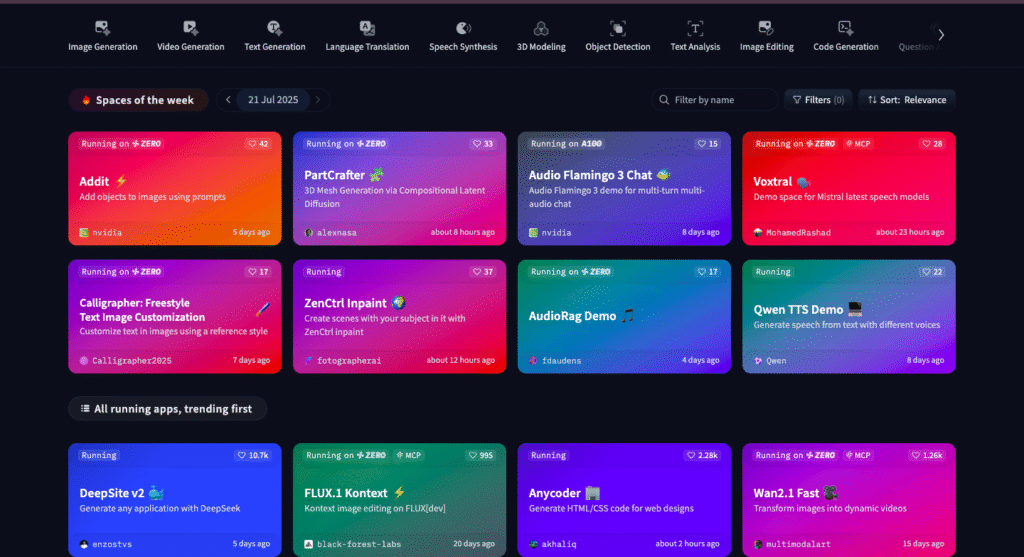Image resolution: width=1024 pixels, height=557 pixels.
Task: Like the DeepSite v2 heart icon
Action: (x=242, y=455)
